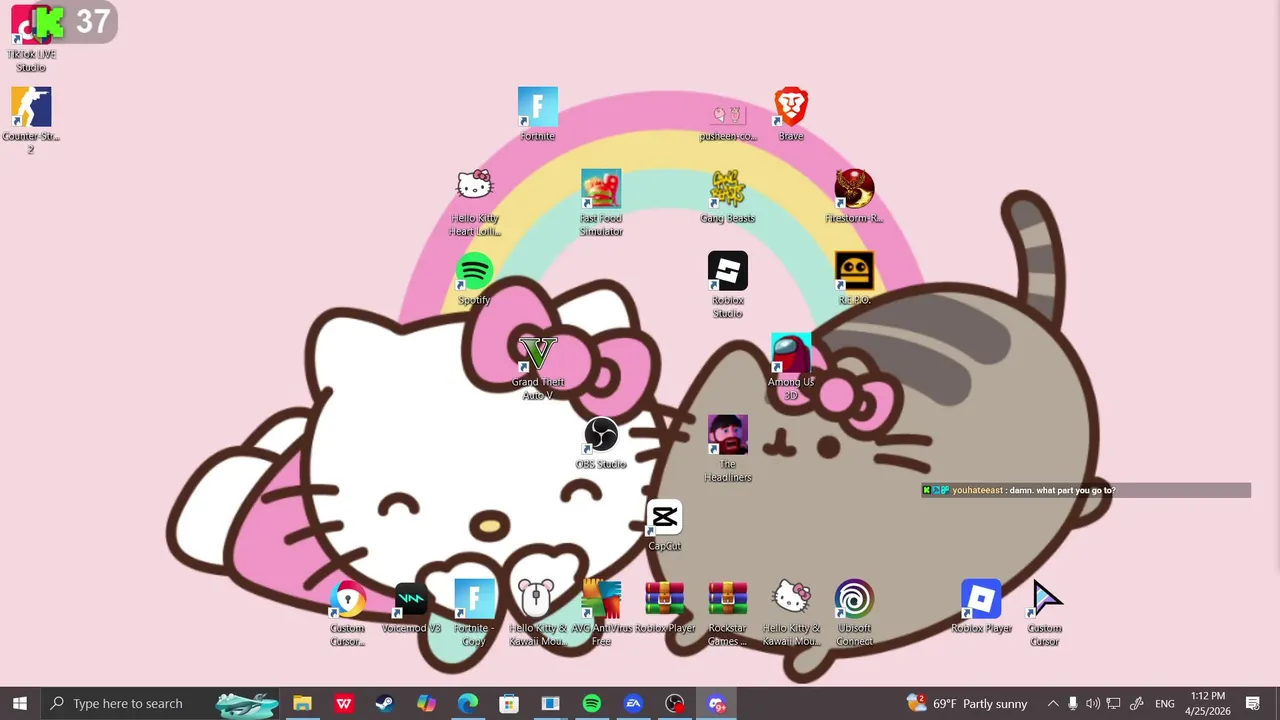Viewport: 1280px width, 720px height.
Task: Select the R.E.P.O. game shortcut
Action: pos(854,278)
